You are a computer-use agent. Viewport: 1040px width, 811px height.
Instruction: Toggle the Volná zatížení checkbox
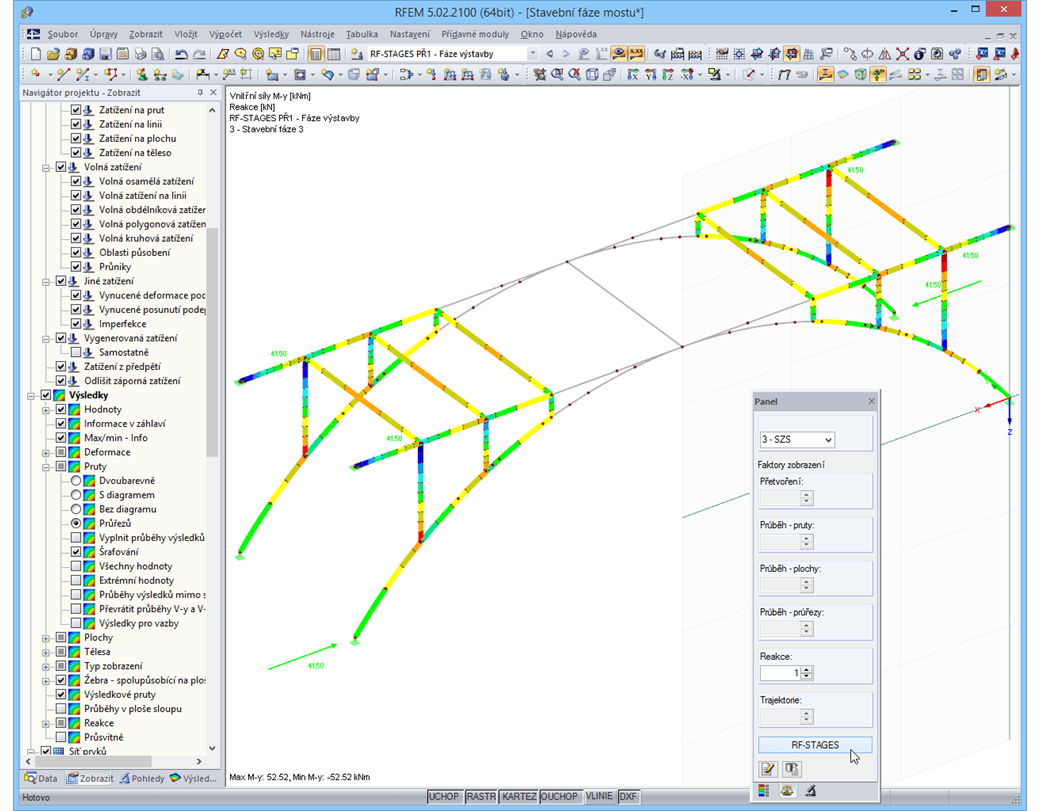(x=61, y=167)
